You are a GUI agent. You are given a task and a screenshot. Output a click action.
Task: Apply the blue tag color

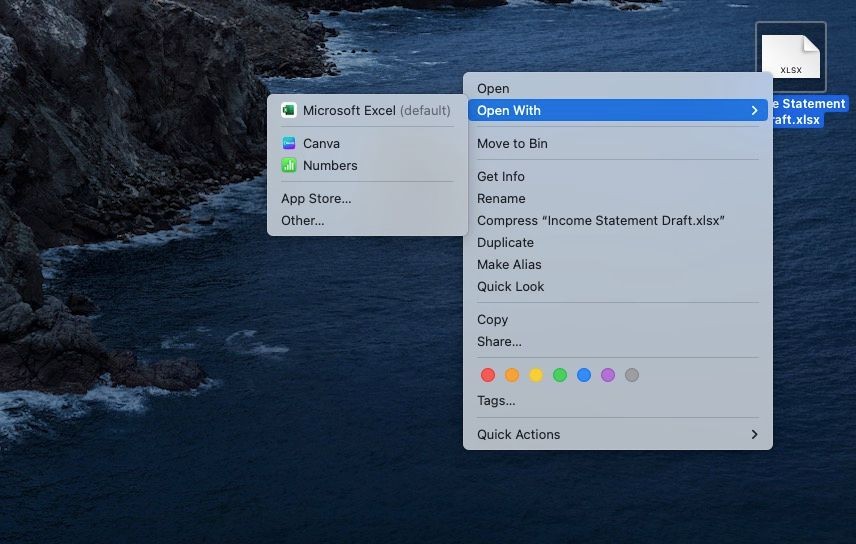click(x=584, y=375)
